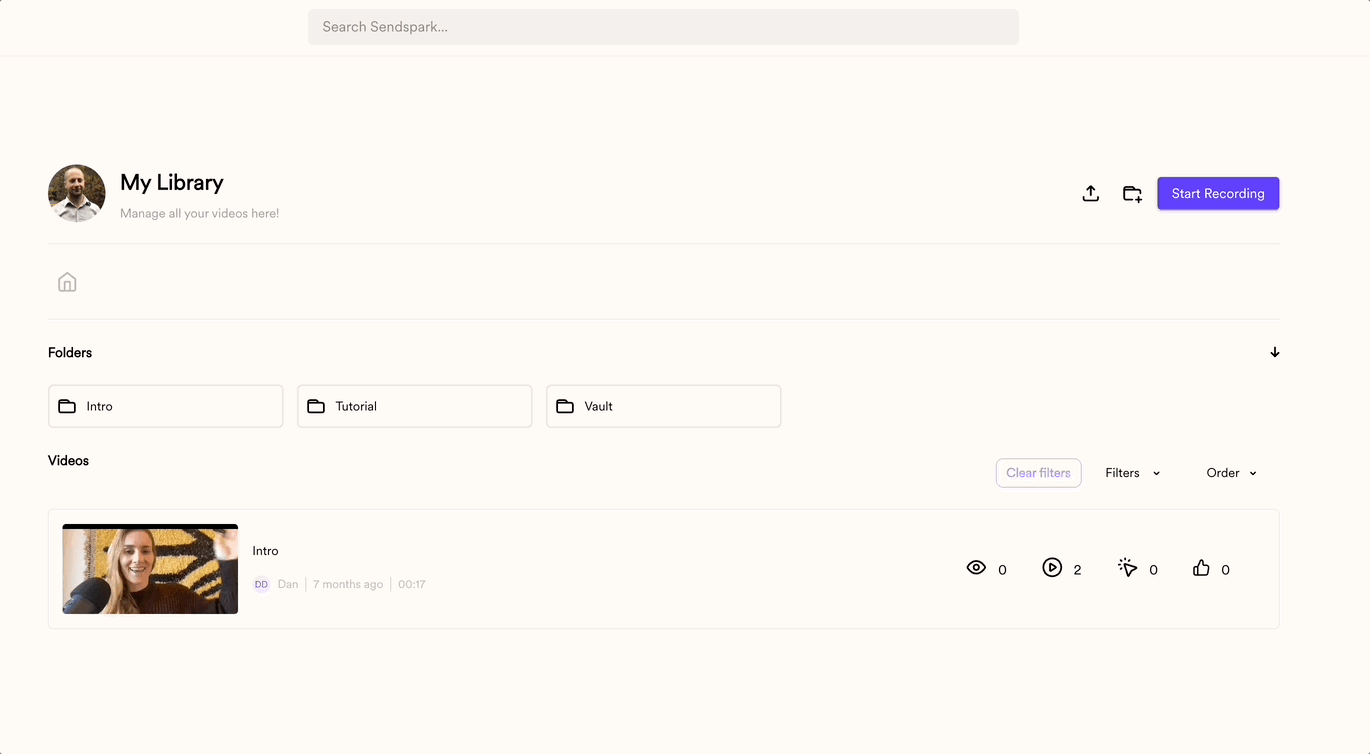Click the My Library heading
The height and width of the screenshot is (754, 1370).
coord(172,182)
